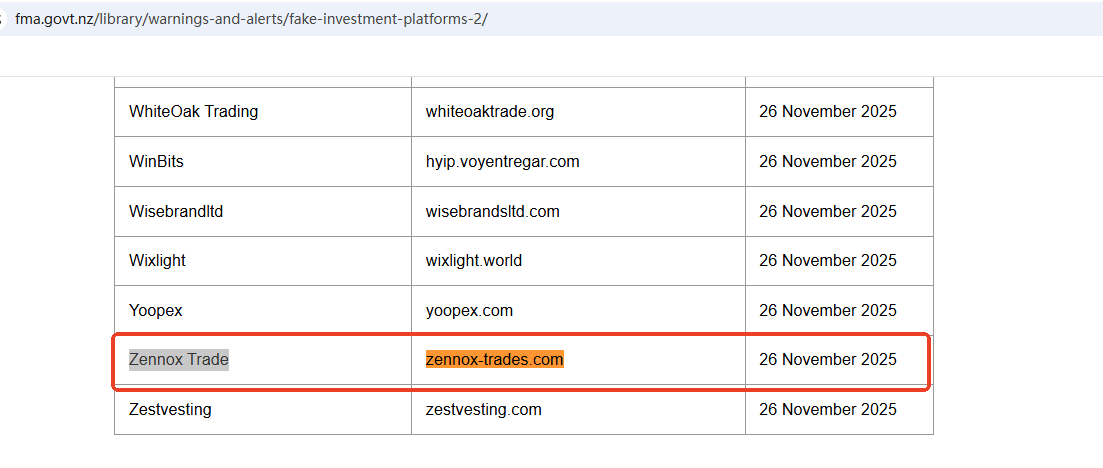
Task: Click the site info icon beside URL
Action: point(3,19)
